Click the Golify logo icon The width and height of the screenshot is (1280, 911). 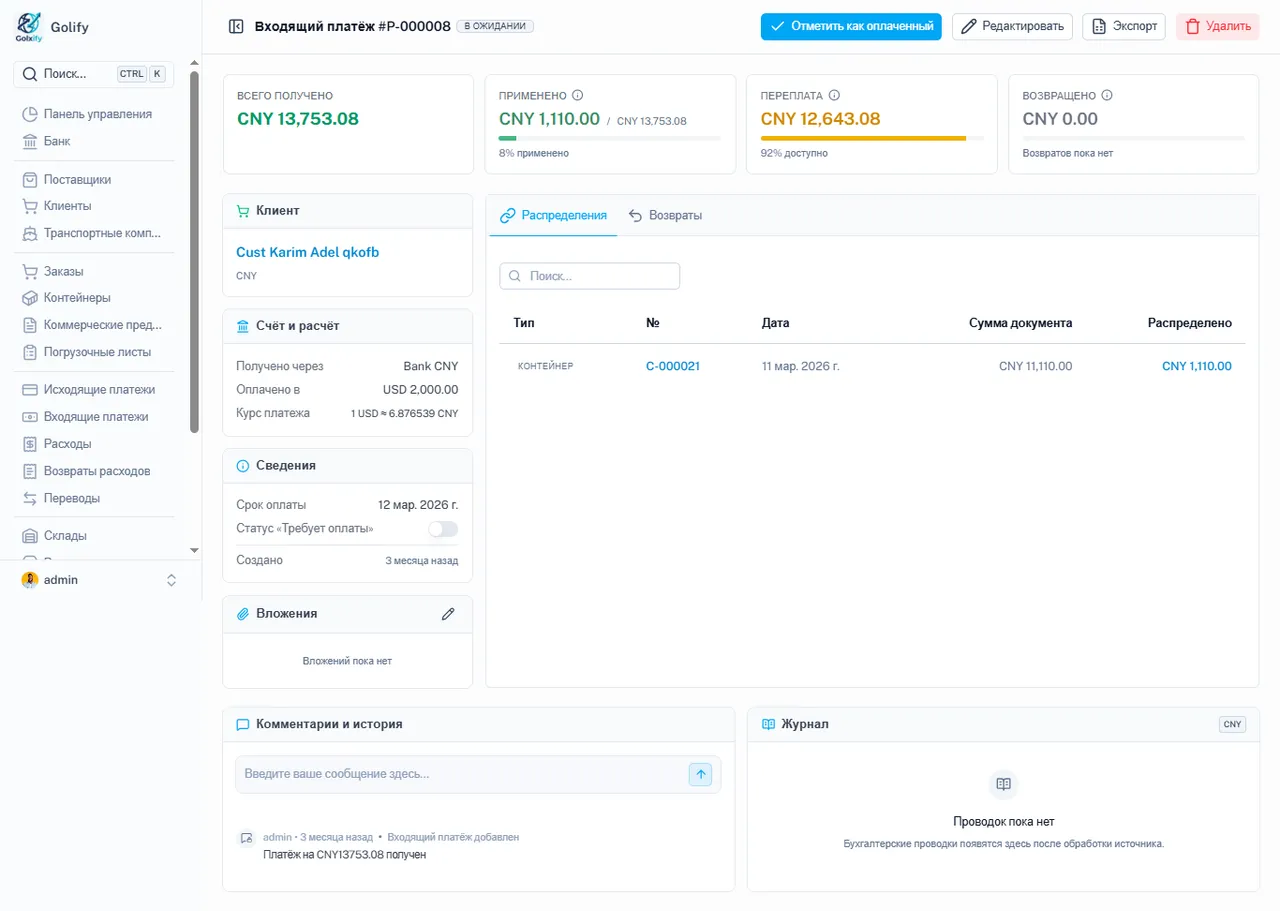coord(29,27)
